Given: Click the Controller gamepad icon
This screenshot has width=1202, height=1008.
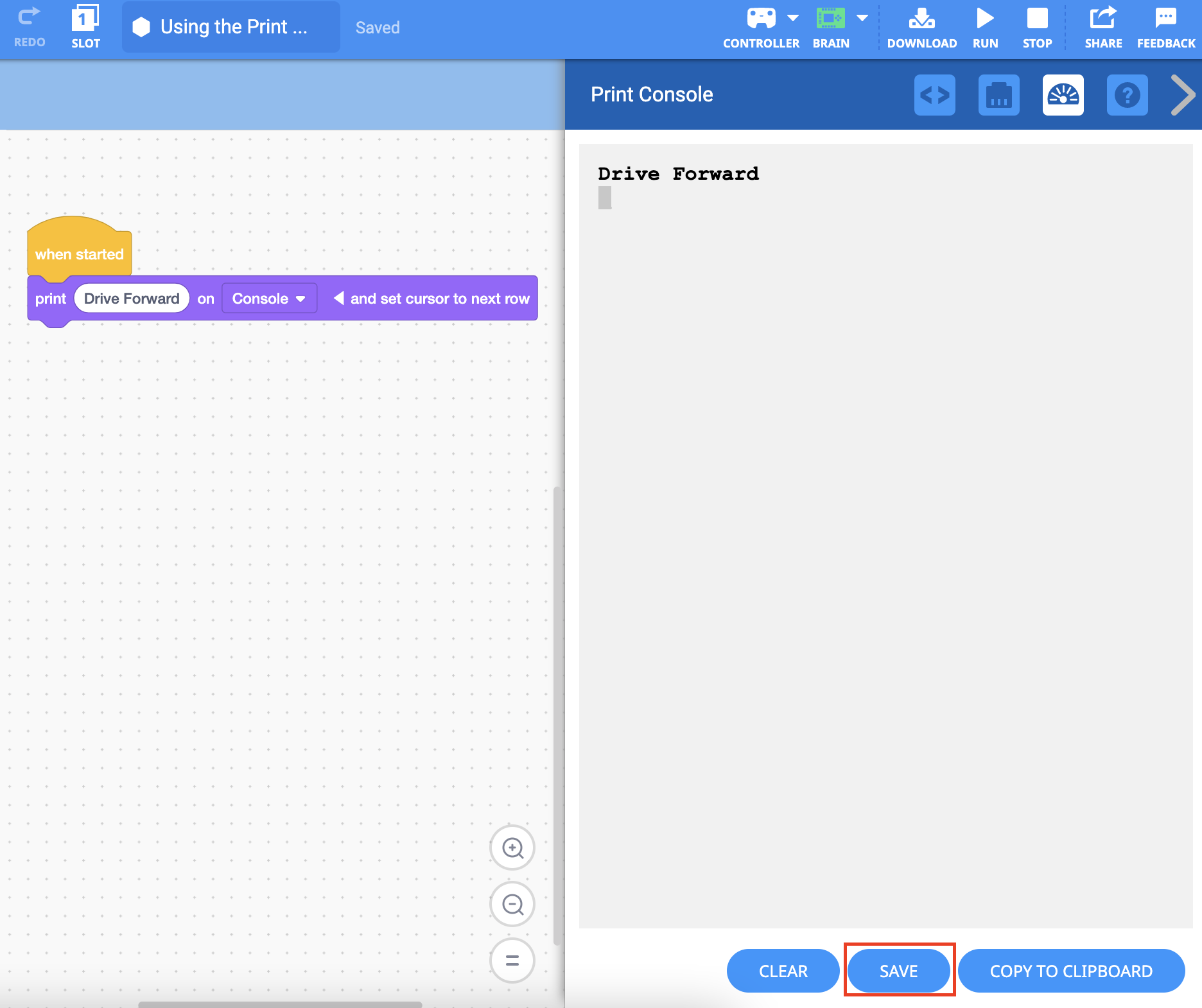Looking at the screenshot, I should point(761,19).
